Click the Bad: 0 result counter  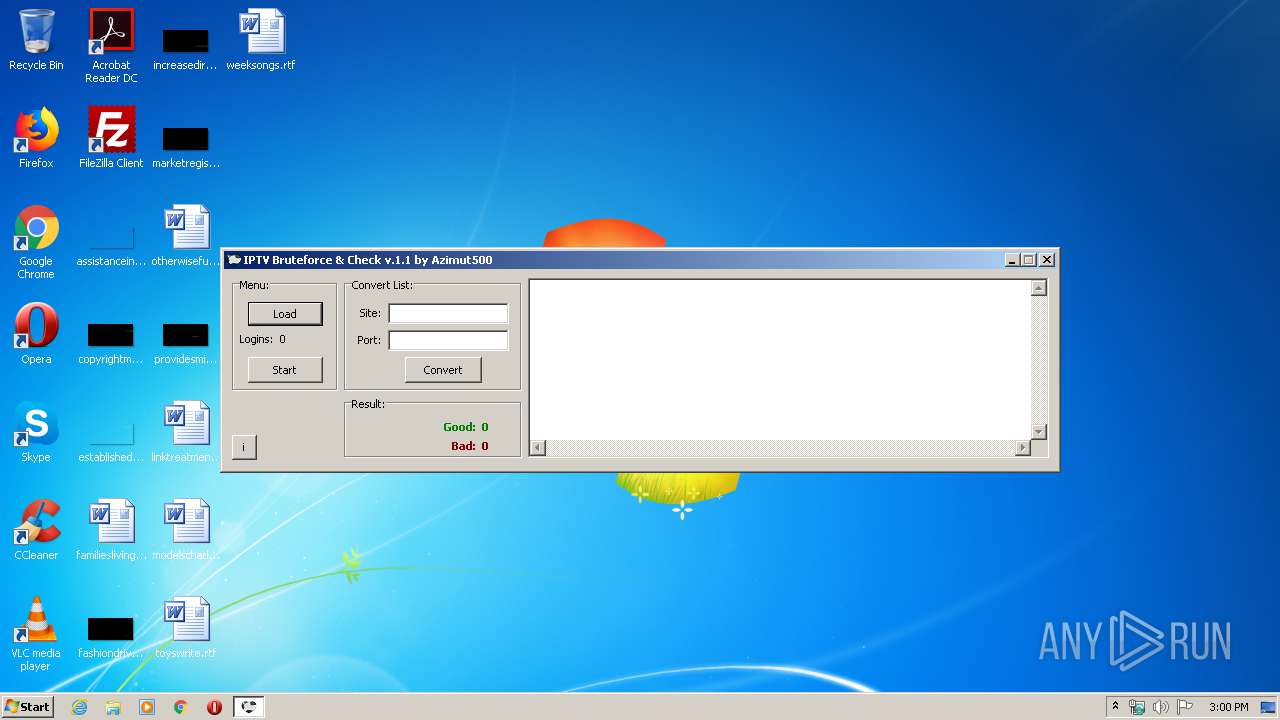pos(470,446)
